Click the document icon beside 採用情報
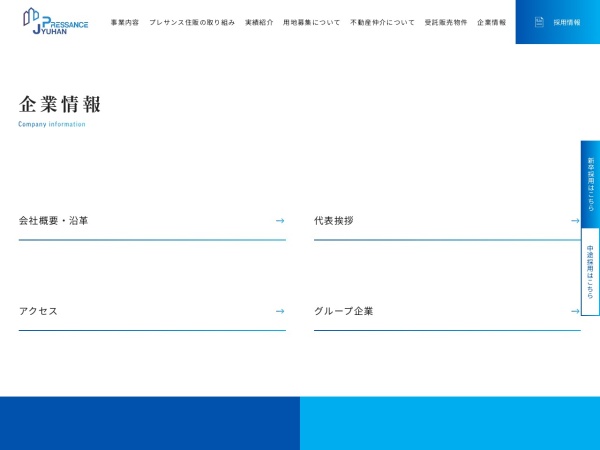 [539, 22]
